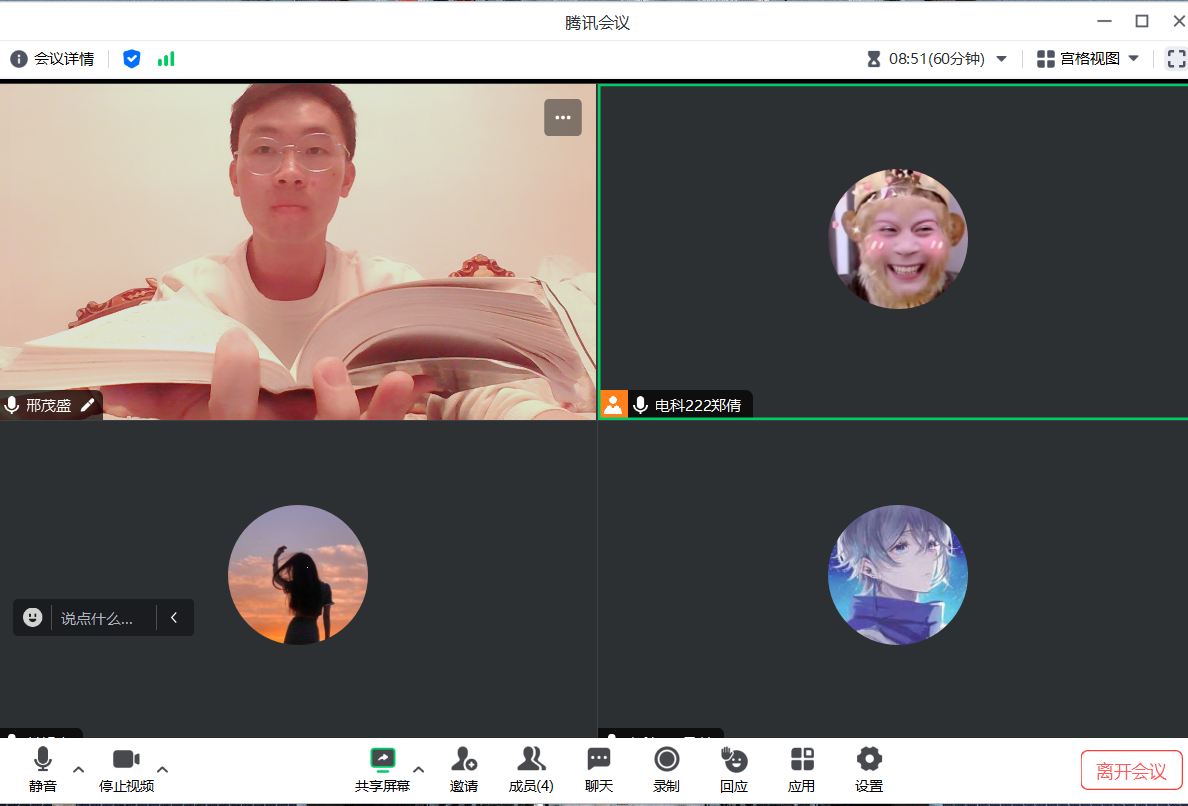Toggle 停止视频 camera button
1188x806 pixels.
pos(126,769)
